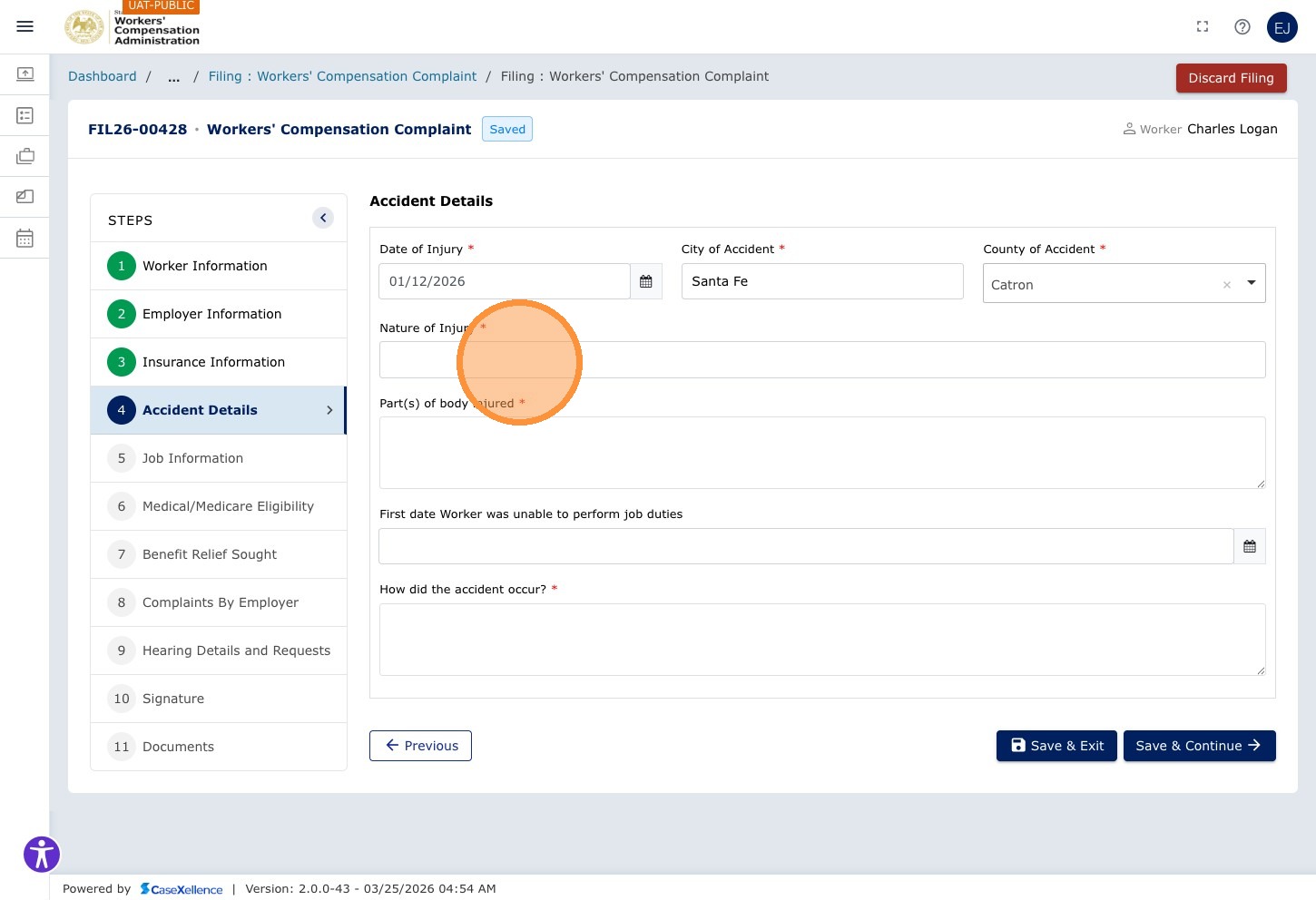Focus the Nature of Injury field
This screenshot has width=1316, height=900.
[822, 360]
